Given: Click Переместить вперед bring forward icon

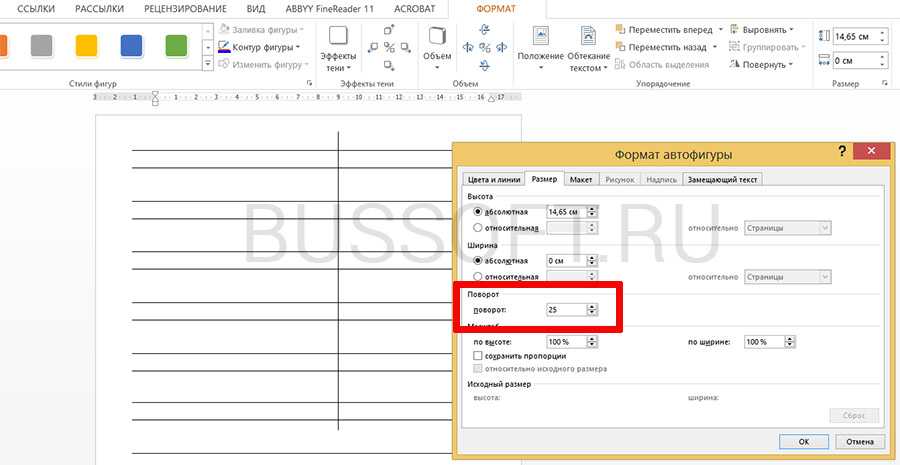Looking at the screenshot, I should point(621,30).
